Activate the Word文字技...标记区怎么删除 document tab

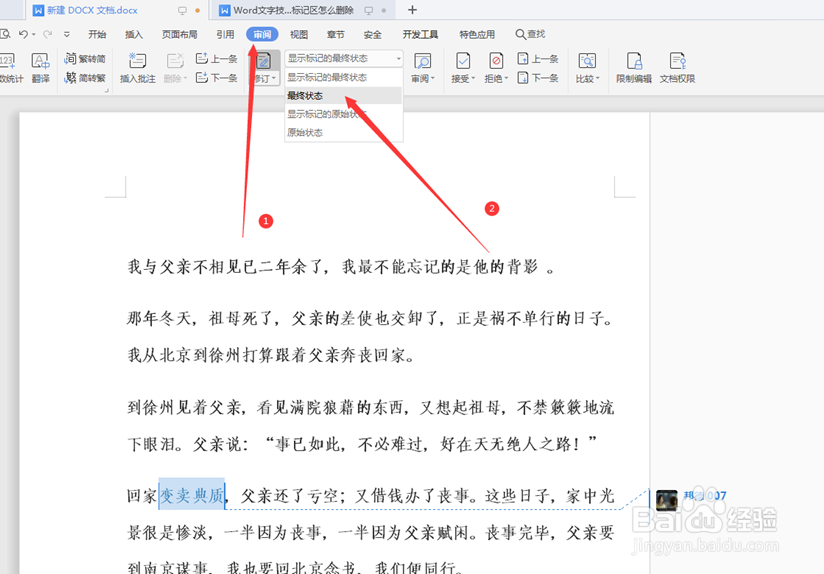pyautogui.click(x=301, y=10)
